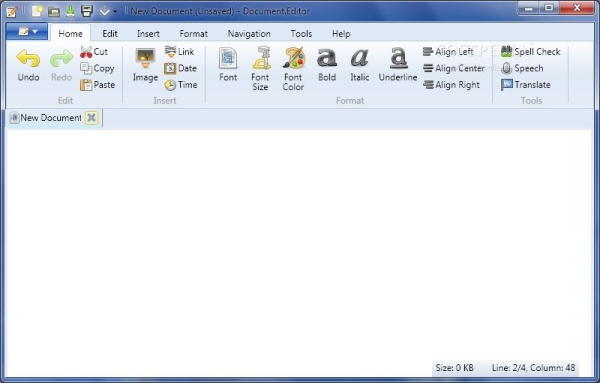Paste from clipboard with Paste button

(98, 85)
